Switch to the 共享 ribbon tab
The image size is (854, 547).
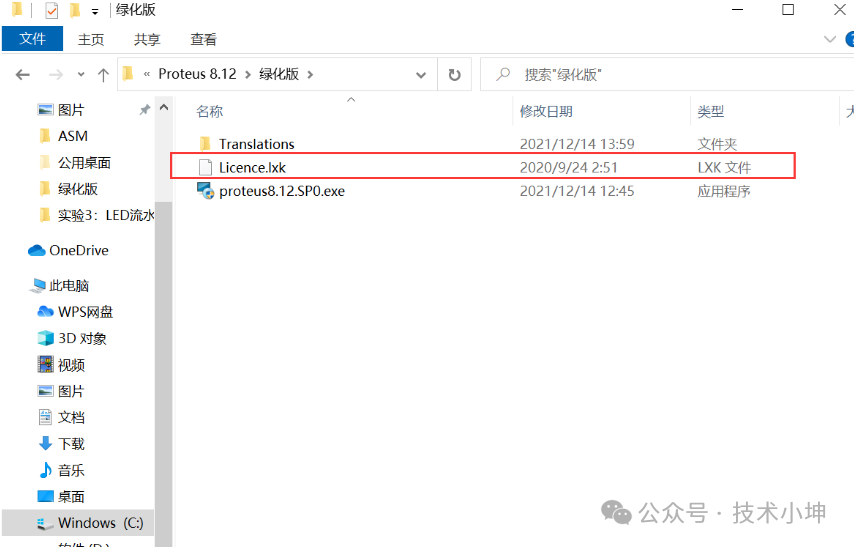pyautogui.click(x=147, y=39)
